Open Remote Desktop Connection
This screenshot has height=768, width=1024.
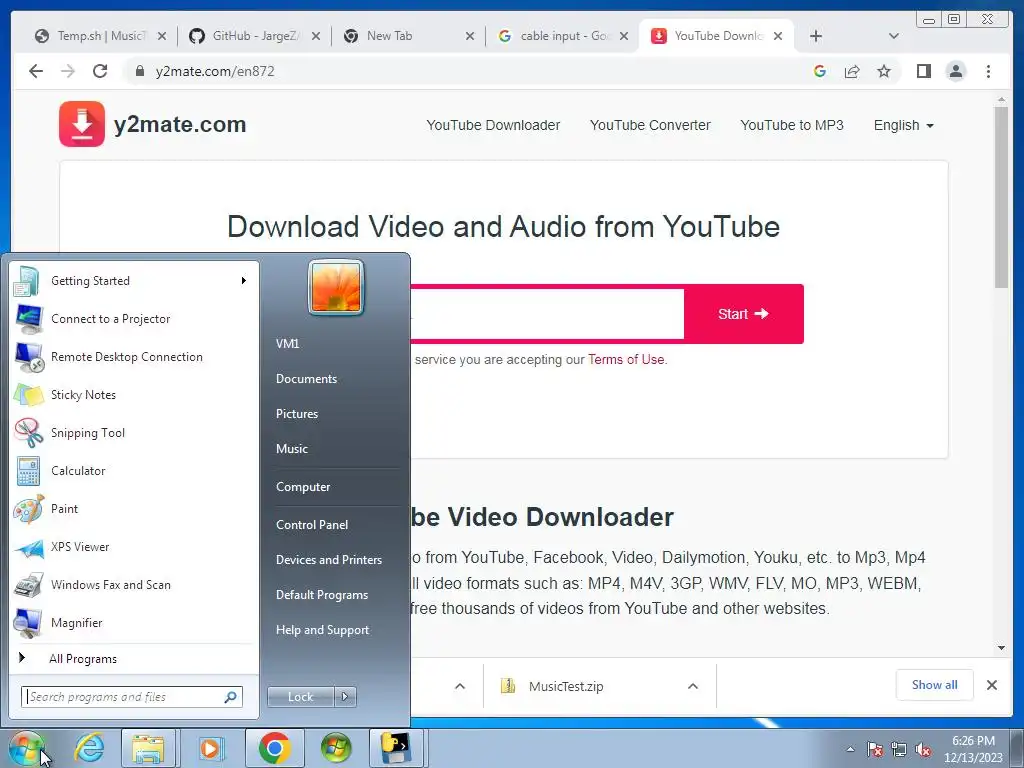(134, 357)
